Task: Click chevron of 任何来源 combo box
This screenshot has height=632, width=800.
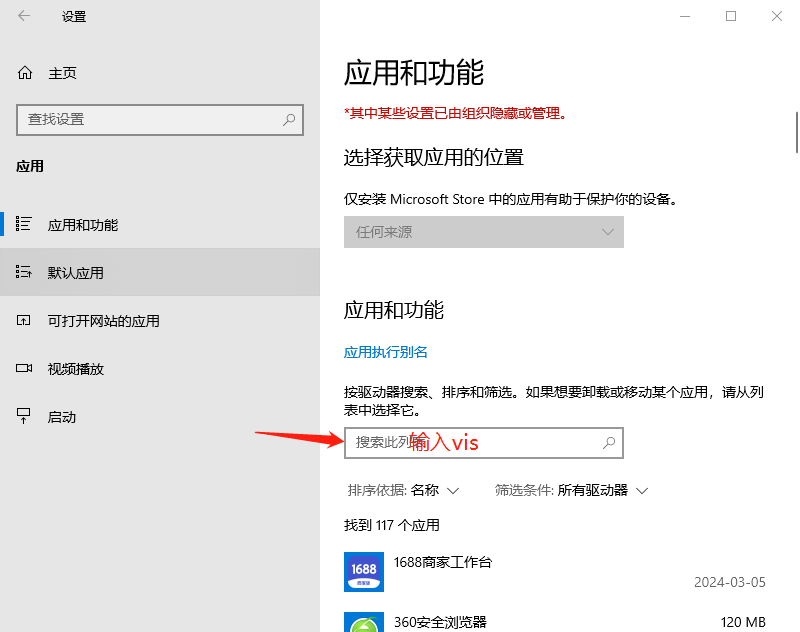Action: [607, 232]
